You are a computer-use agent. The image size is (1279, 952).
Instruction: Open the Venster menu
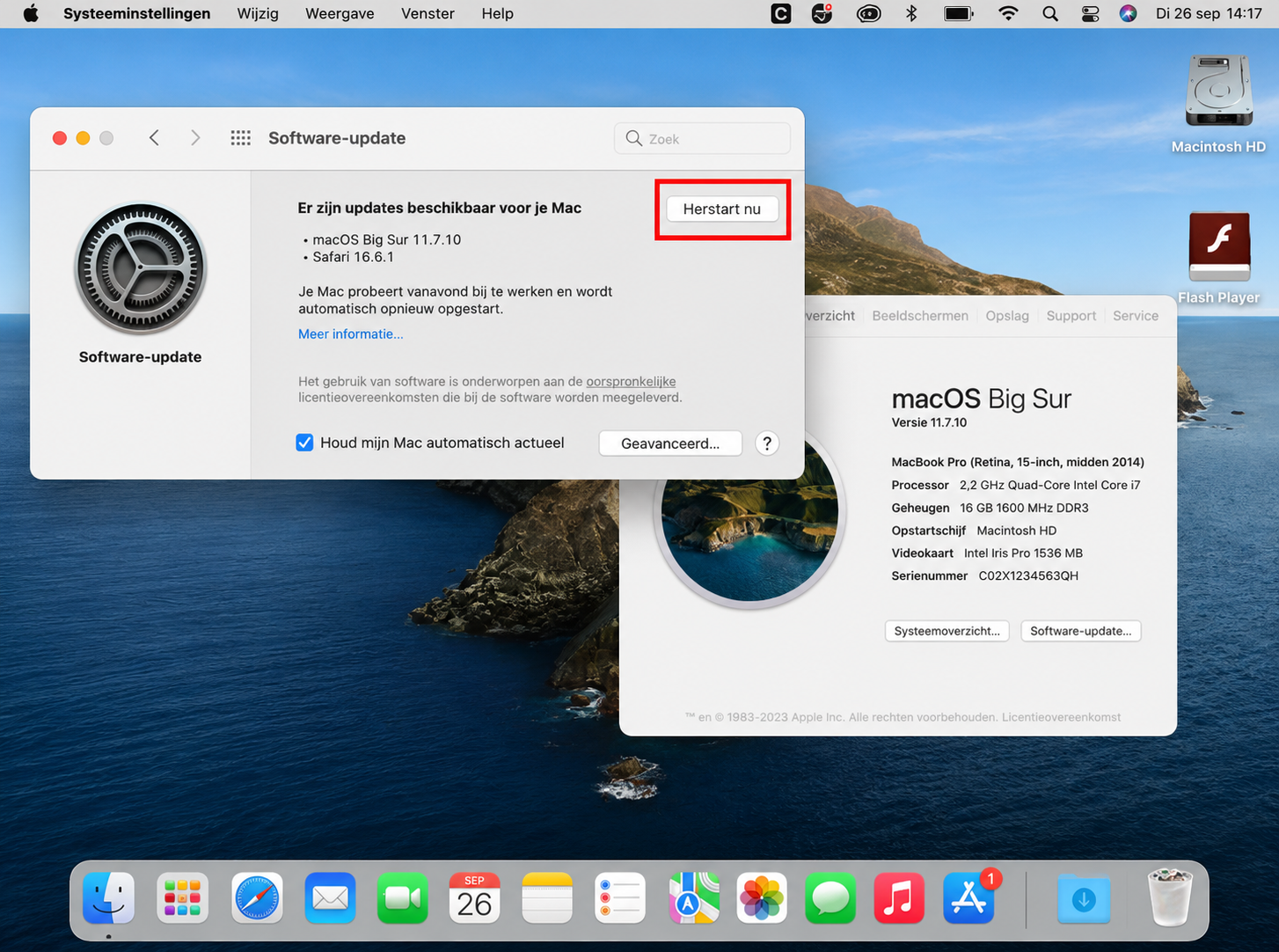coord(428,13)
